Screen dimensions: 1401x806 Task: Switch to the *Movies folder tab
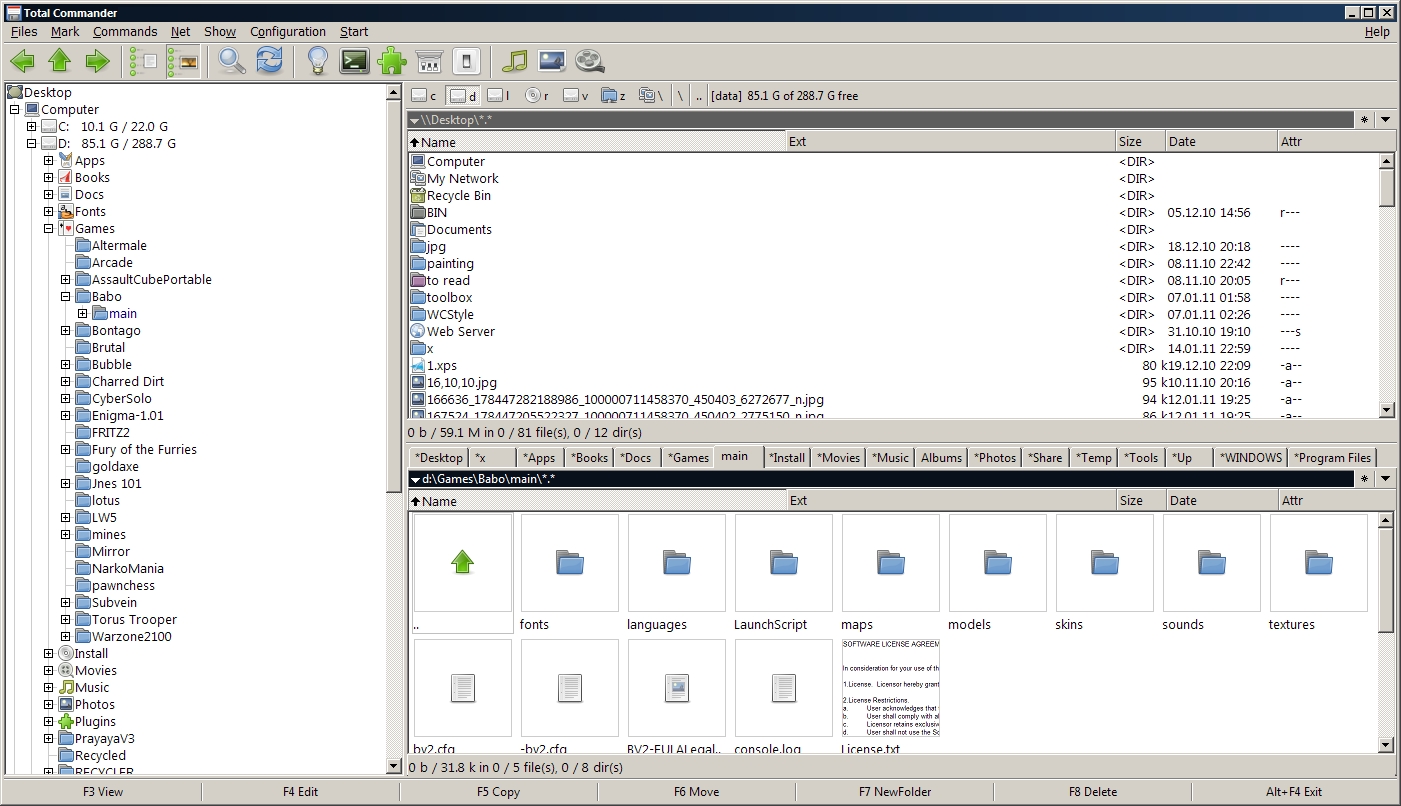(x=838, y=458)
